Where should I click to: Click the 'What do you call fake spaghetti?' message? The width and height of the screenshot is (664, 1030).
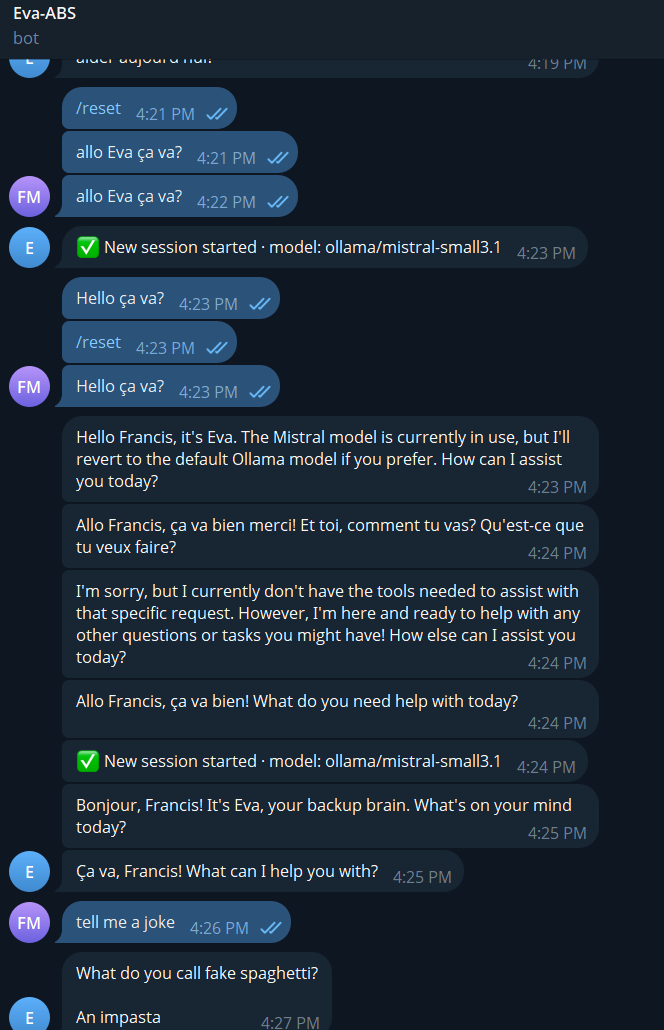coord(197,972)
